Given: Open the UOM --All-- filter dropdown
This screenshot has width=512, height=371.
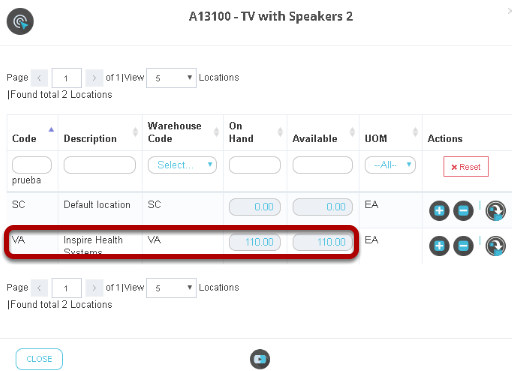Looking at the screenshot, I should point(390,165).
